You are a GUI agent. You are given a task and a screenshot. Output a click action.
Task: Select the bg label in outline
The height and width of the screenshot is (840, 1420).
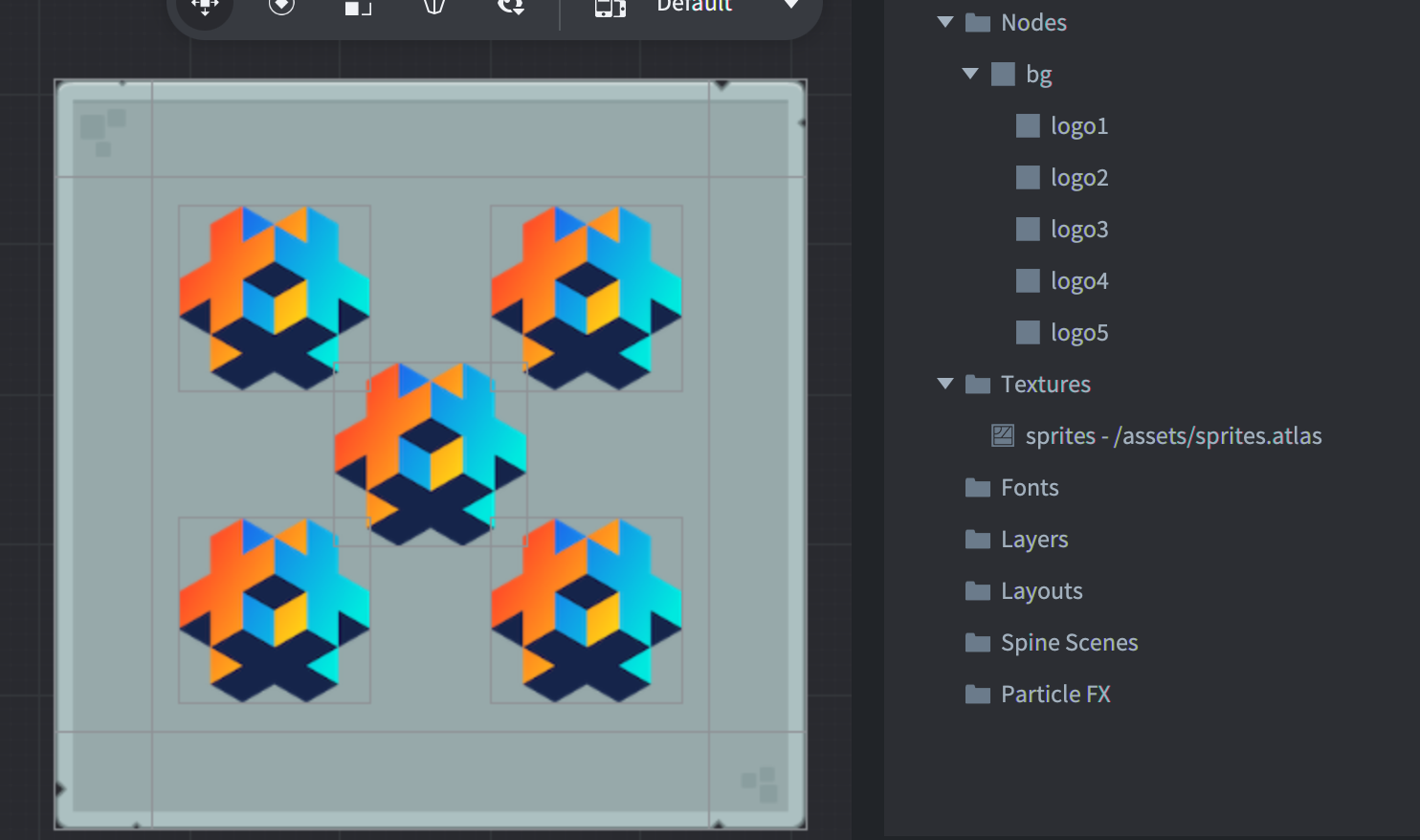[1039, 75]
